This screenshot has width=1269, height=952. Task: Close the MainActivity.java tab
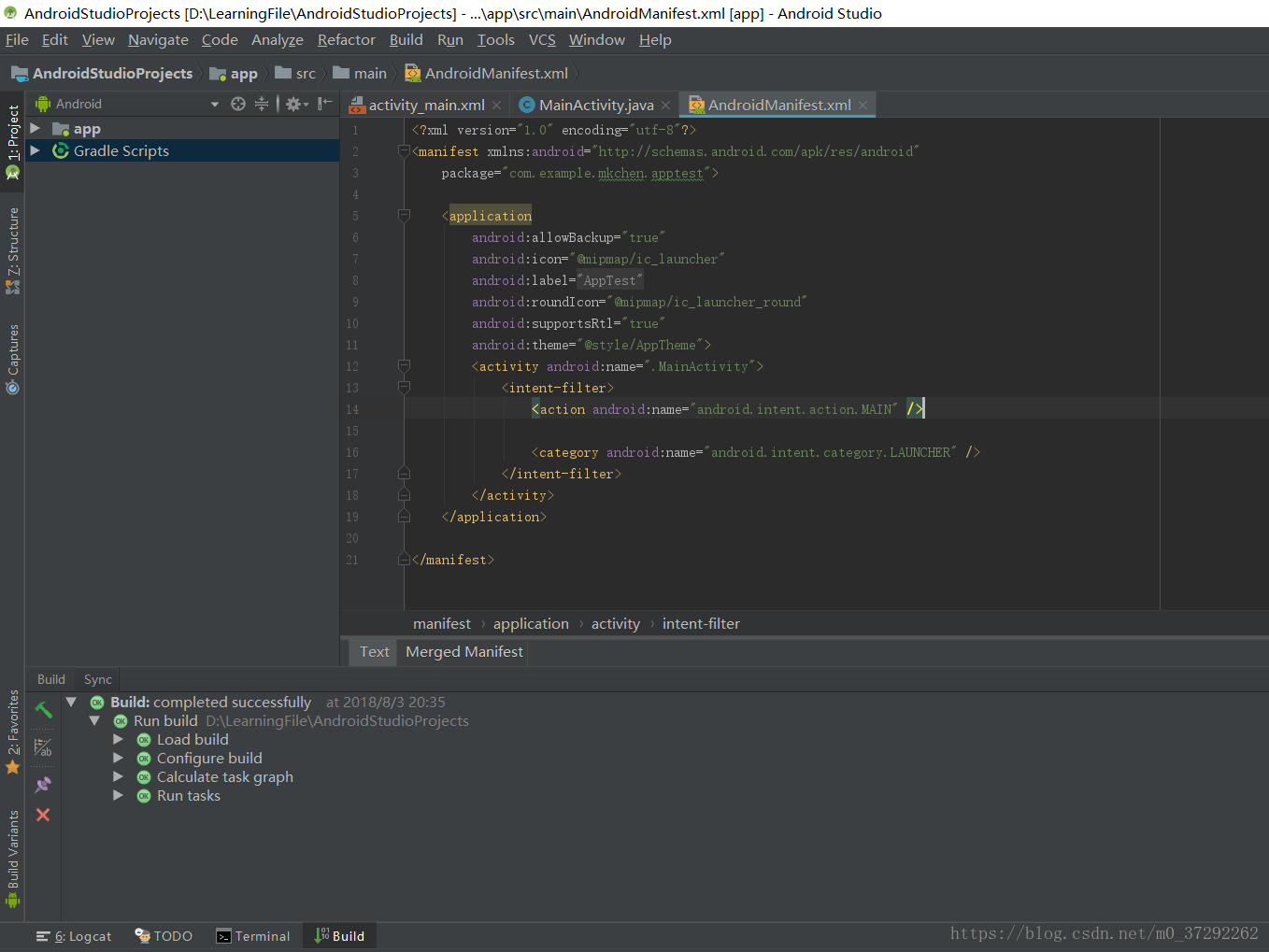point(665,106)
